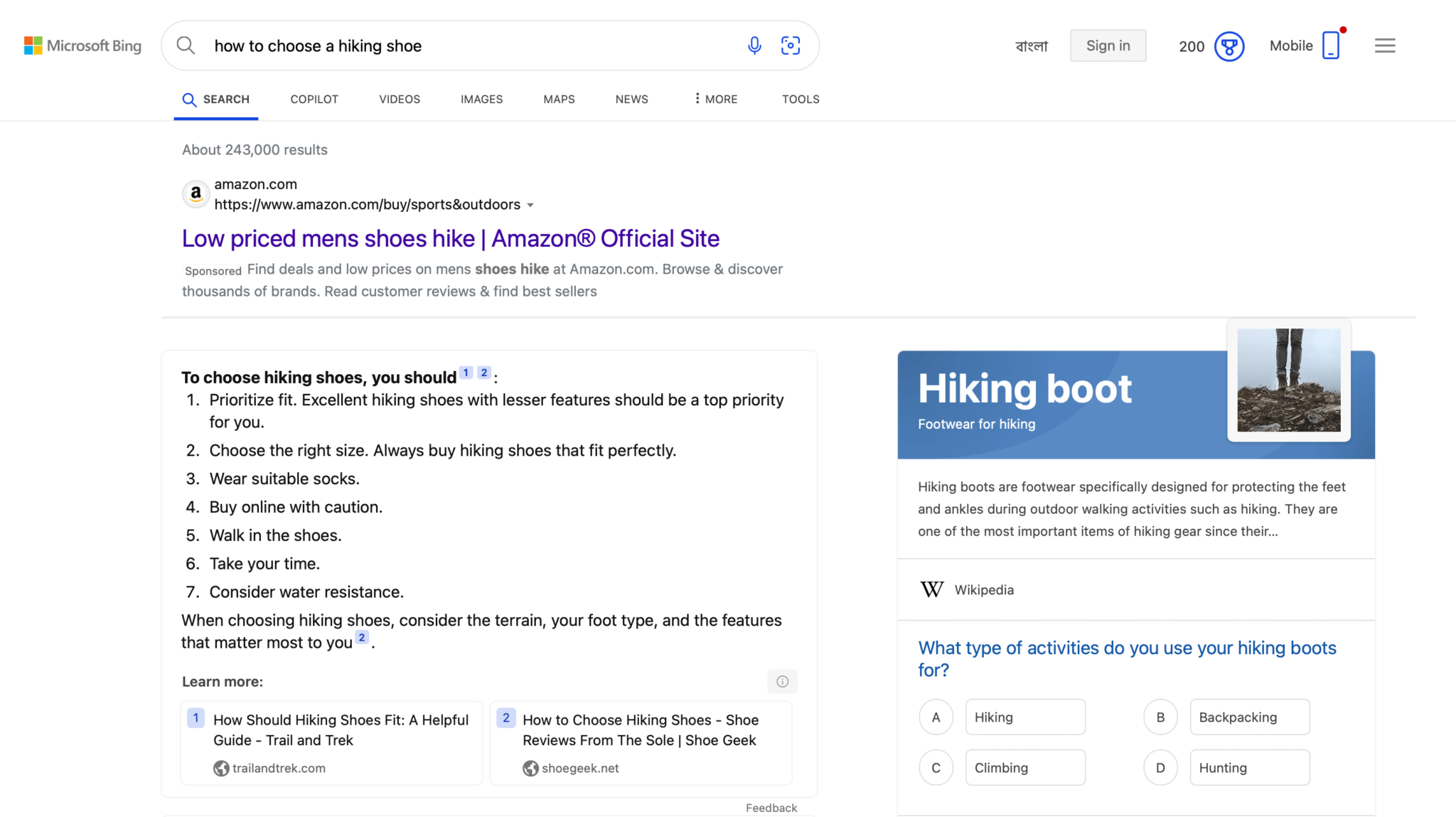Expand the amazon.com URL dropdown arrow
The height and width of the screenshot is (817, 1456).
click(531, 204)
